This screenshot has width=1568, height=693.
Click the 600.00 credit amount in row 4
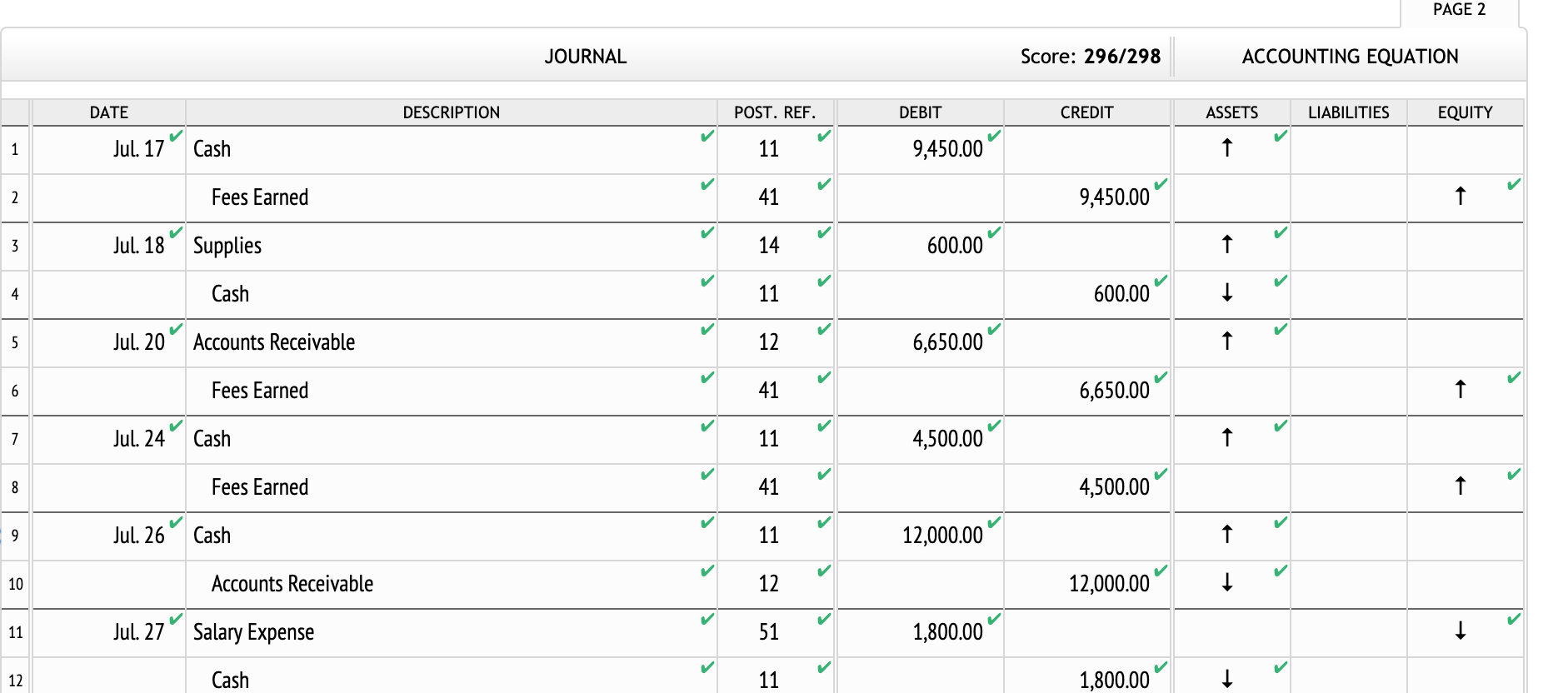pyautogui.click(x=1121, y=294)
